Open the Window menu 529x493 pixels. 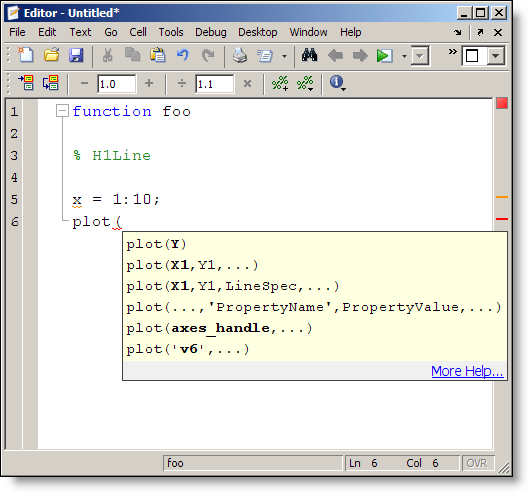pos(308,32)
